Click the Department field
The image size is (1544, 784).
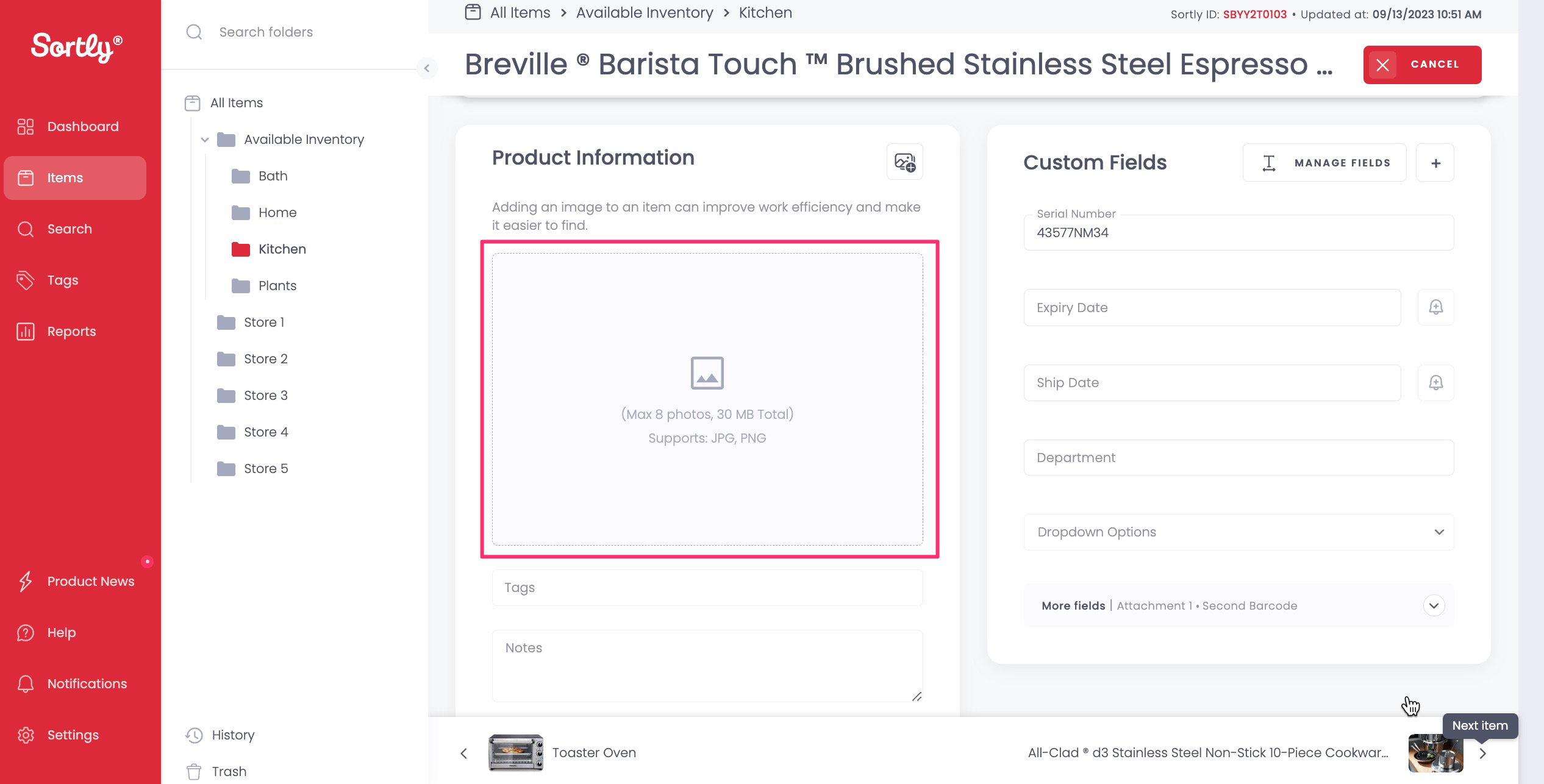[x=1238, y=457]
